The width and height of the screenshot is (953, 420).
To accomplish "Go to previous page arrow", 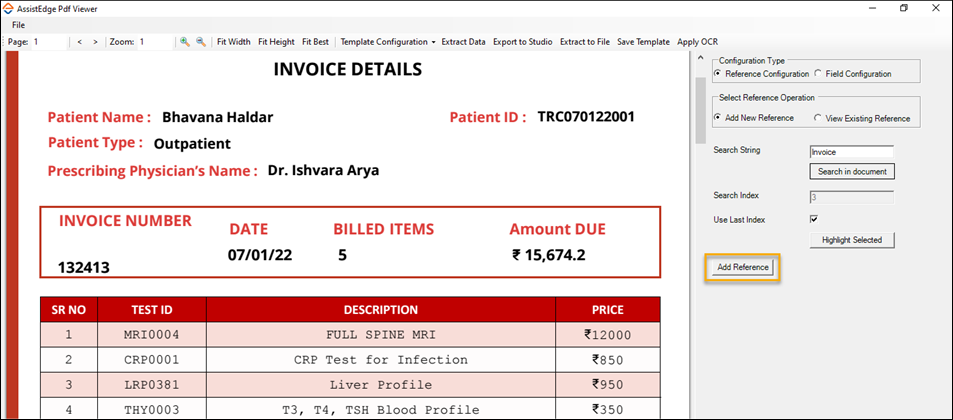I will coord(80,42).
